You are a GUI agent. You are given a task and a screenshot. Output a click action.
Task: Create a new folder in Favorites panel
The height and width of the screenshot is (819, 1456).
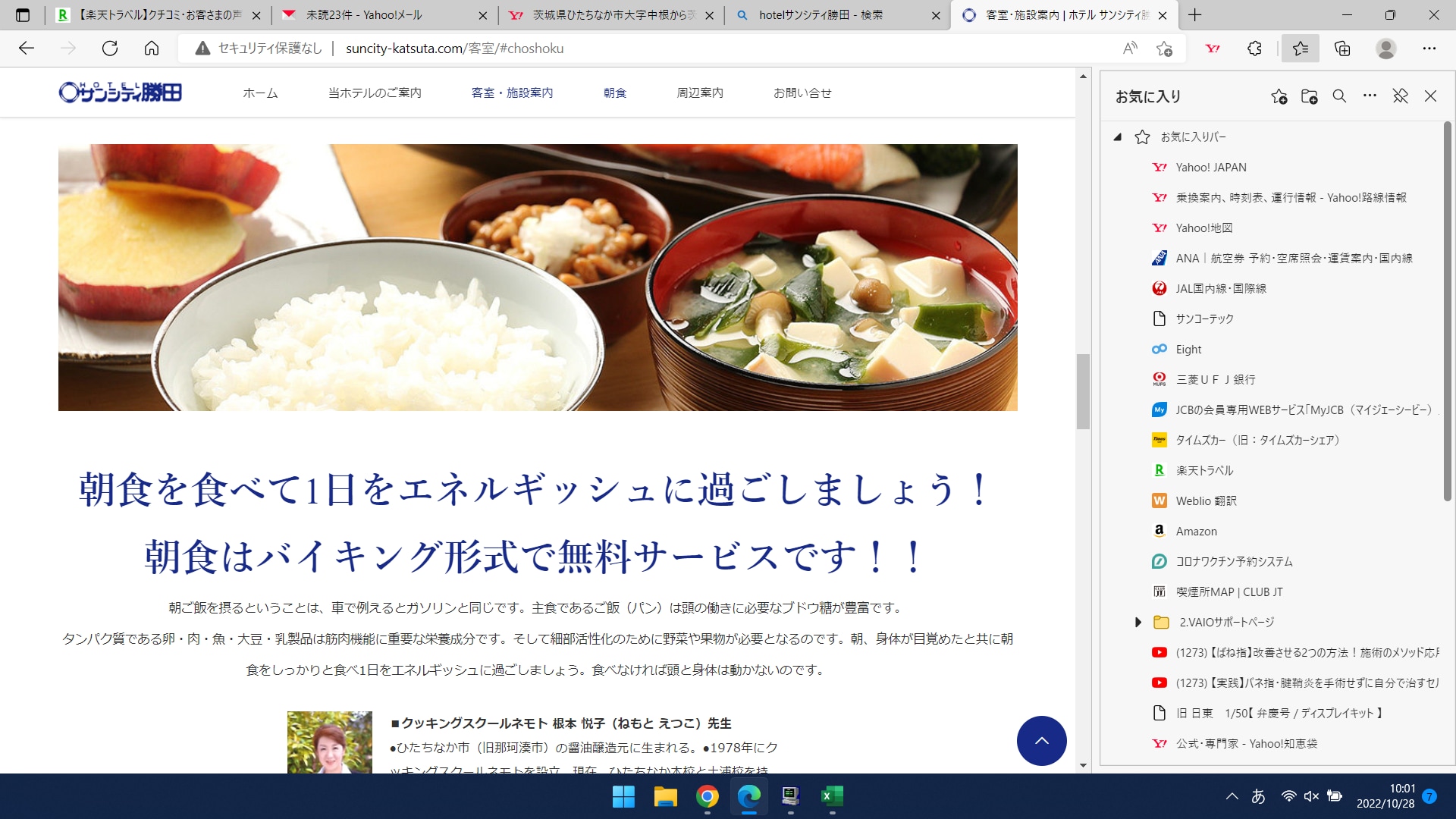1310,96
